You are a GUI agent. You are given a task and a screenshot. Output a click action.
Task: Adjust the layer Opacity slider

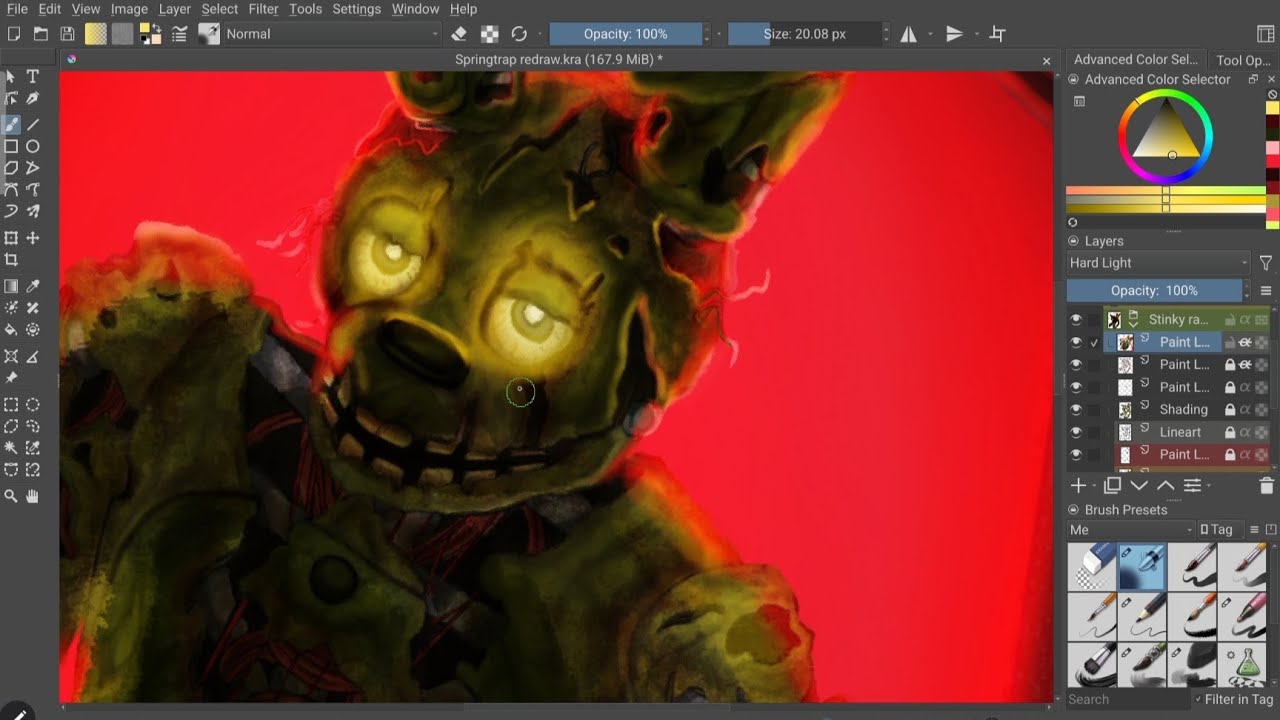[1154, 291]
